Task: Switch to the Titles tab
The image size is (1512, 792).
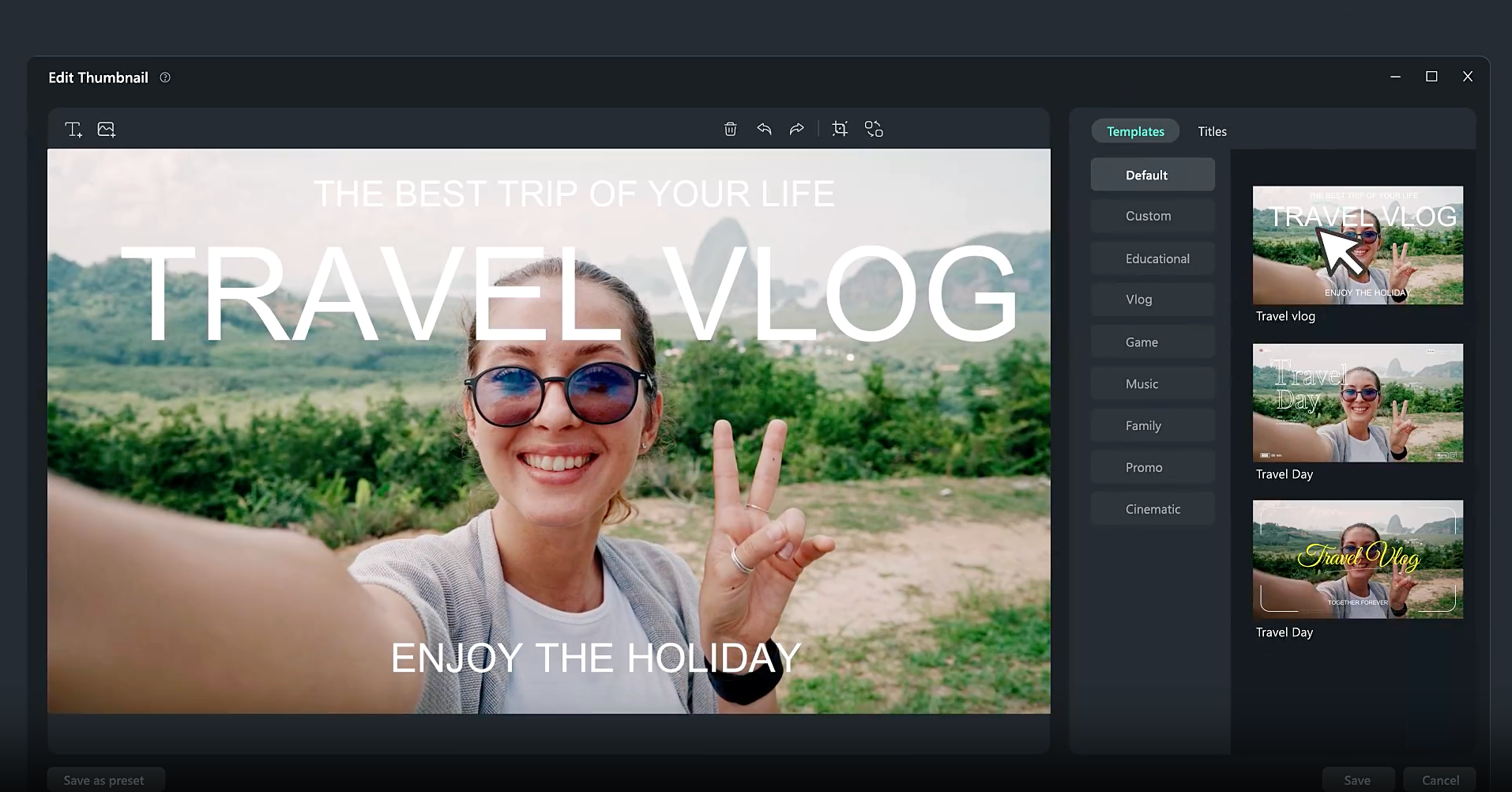Action: pos(1212,131)
